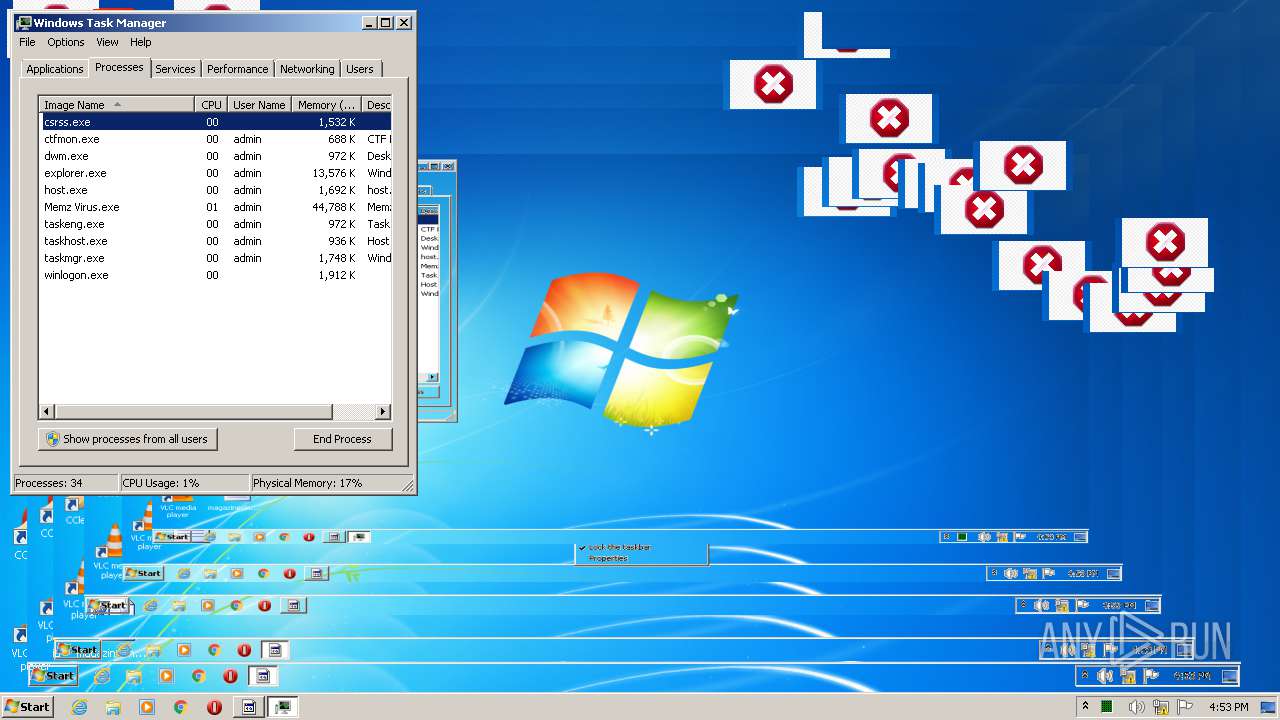This screenshot has width=1280, height=720.
Task: Launch Opera browser from the taskbar
Action: click(214, 706)
